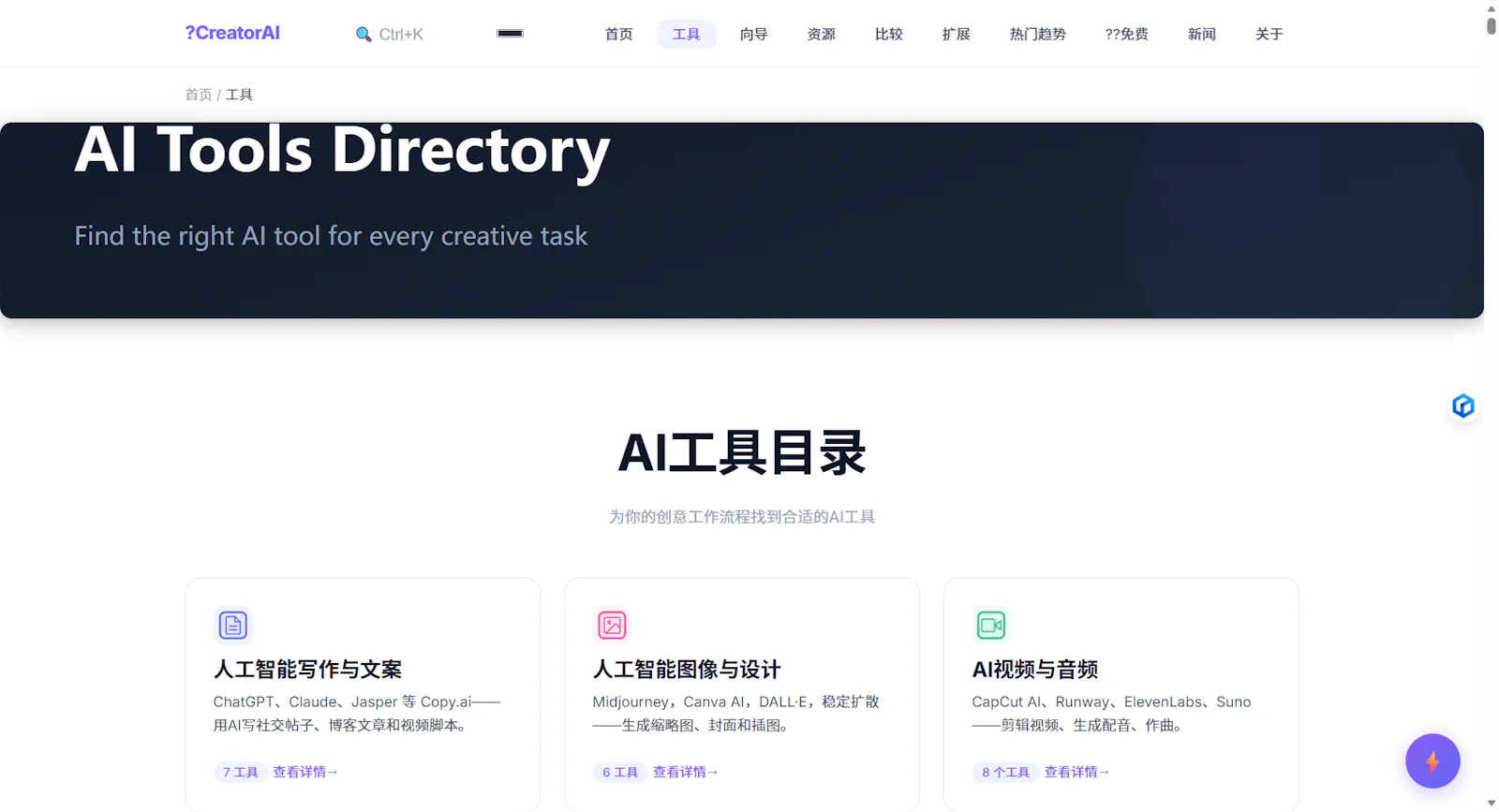The image size is (1499, 812).
Task: Open the 热门趋势 nav item
Action: click(x=1037, y=34)
